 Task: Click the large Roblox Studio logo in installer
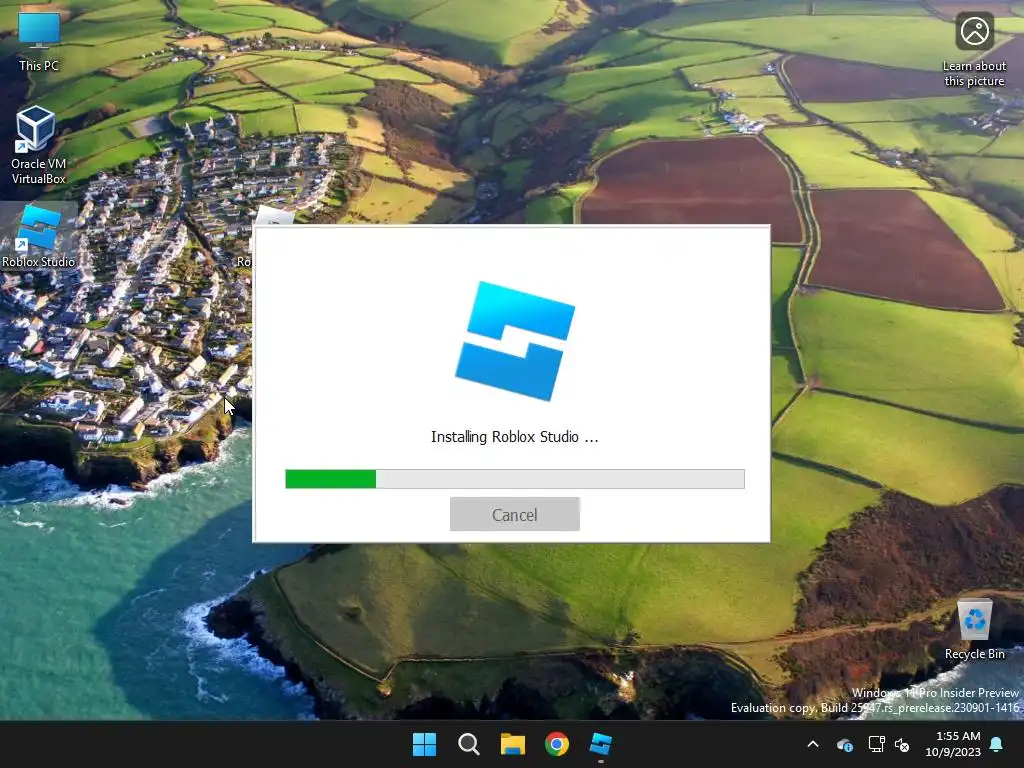[x=515, y=341]
